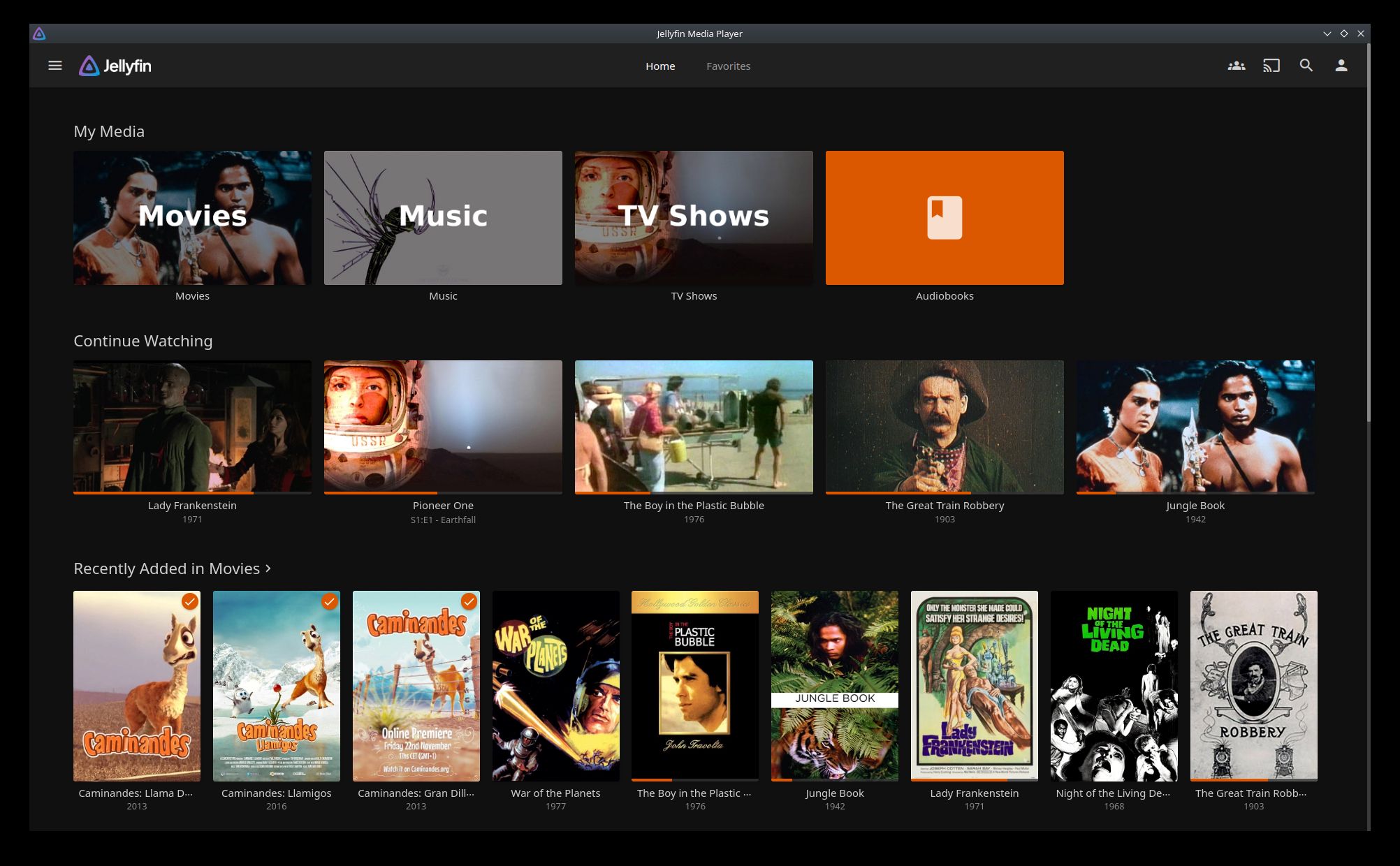Click The Great Train Robbery title in Continue Watching
1400x866 pixels.
tap(945, 506)
